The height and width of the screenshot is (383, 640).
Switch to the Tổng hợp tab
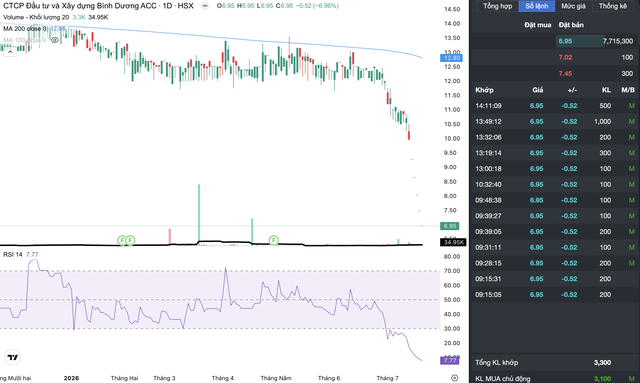(497, 6)
